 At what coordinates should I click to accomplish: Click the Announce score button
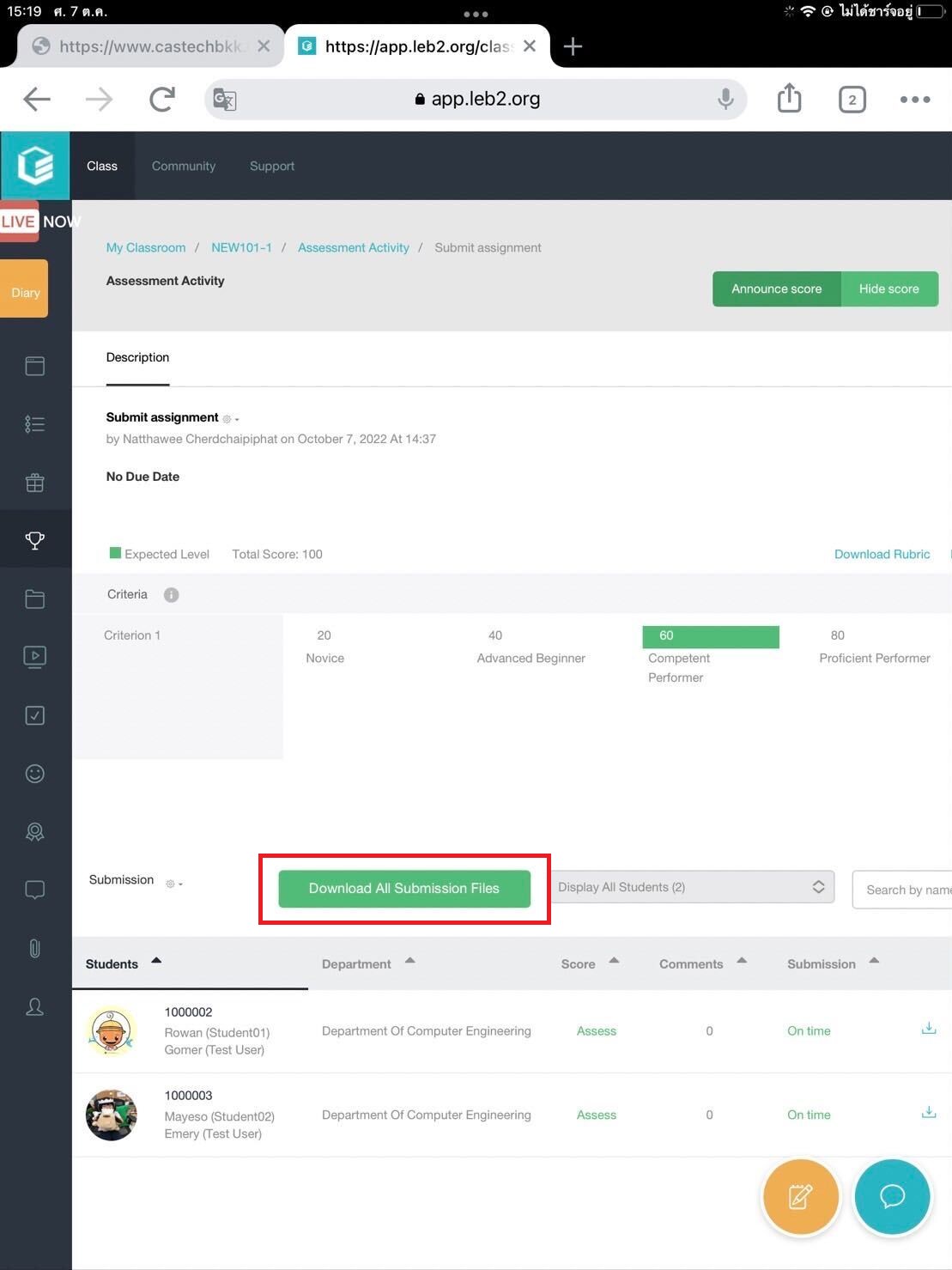coord(776,289)
